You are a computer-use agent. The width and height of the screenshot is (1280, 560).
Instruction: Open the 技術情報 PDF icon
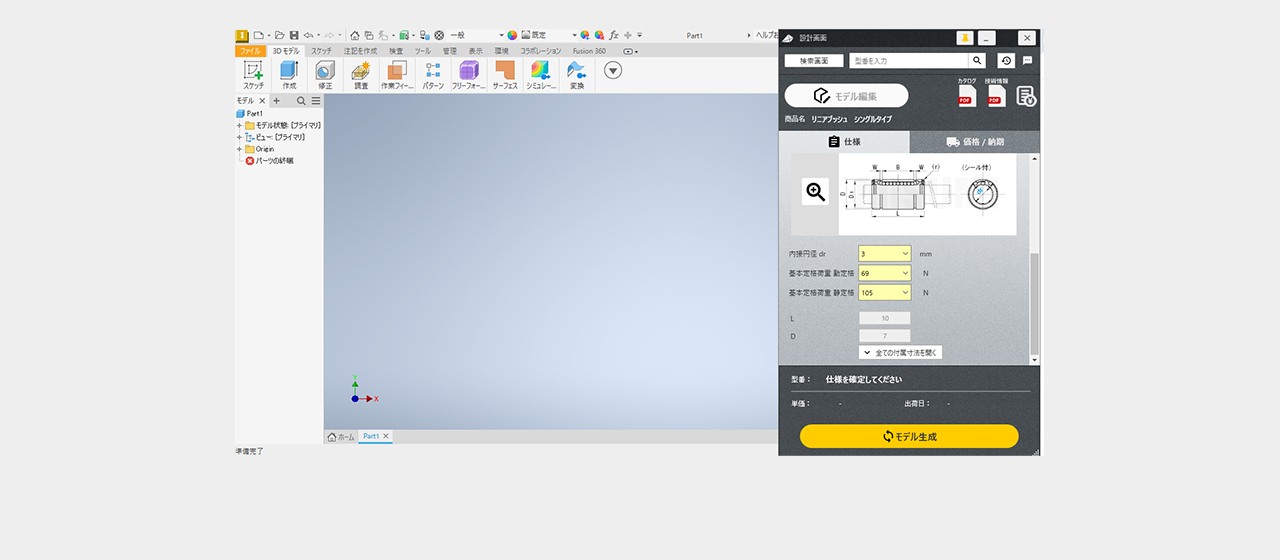[x=996, y=95]
